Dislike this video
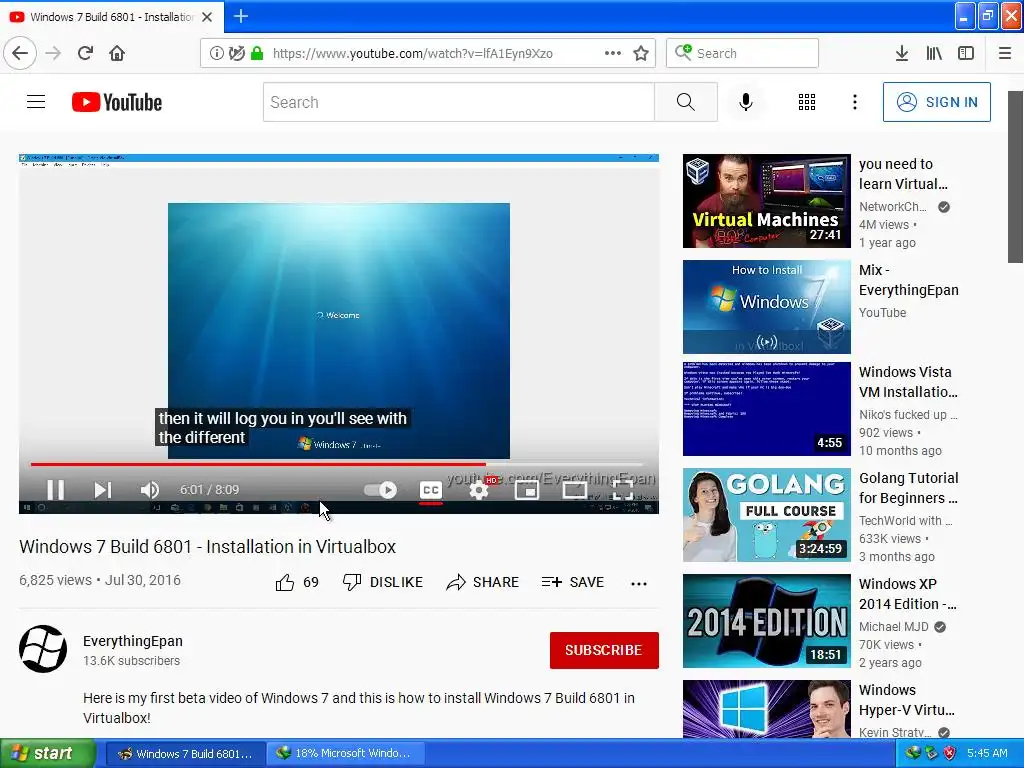This screenshot has height=768, width=1024. 383,582
